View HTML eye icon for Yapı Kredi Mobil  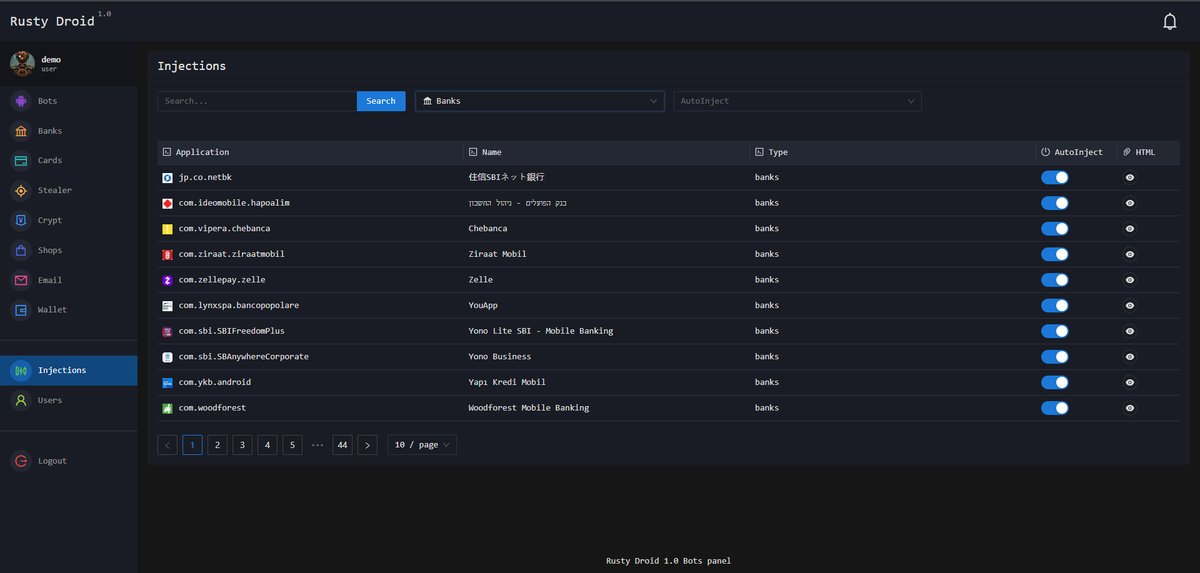(x=1129, y=382)
